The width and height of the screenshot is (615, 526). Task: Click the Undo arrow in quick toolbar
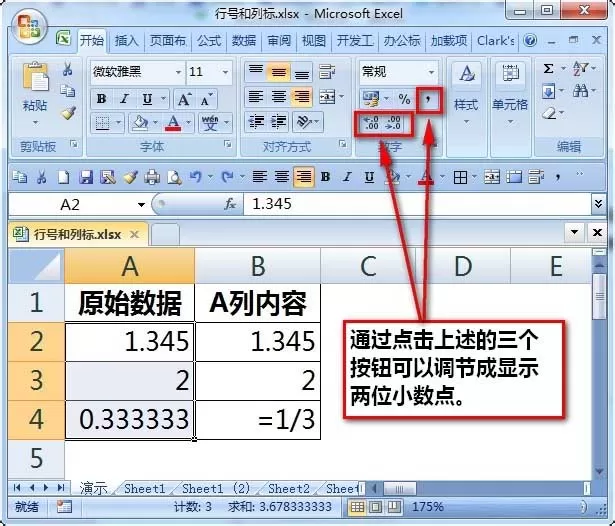(195, 177)
